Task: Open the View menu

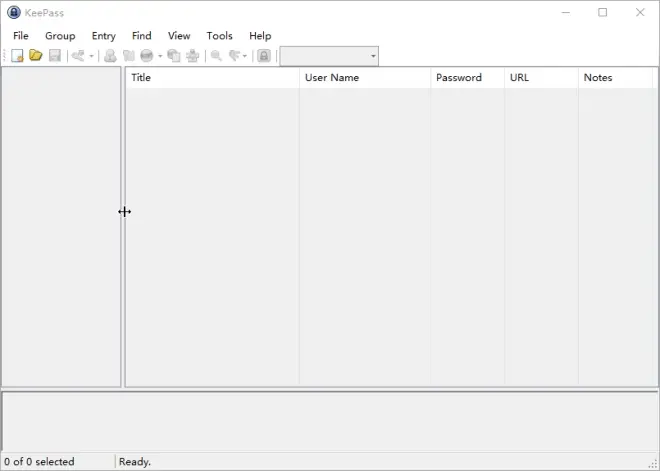Action: coord(179,36)
